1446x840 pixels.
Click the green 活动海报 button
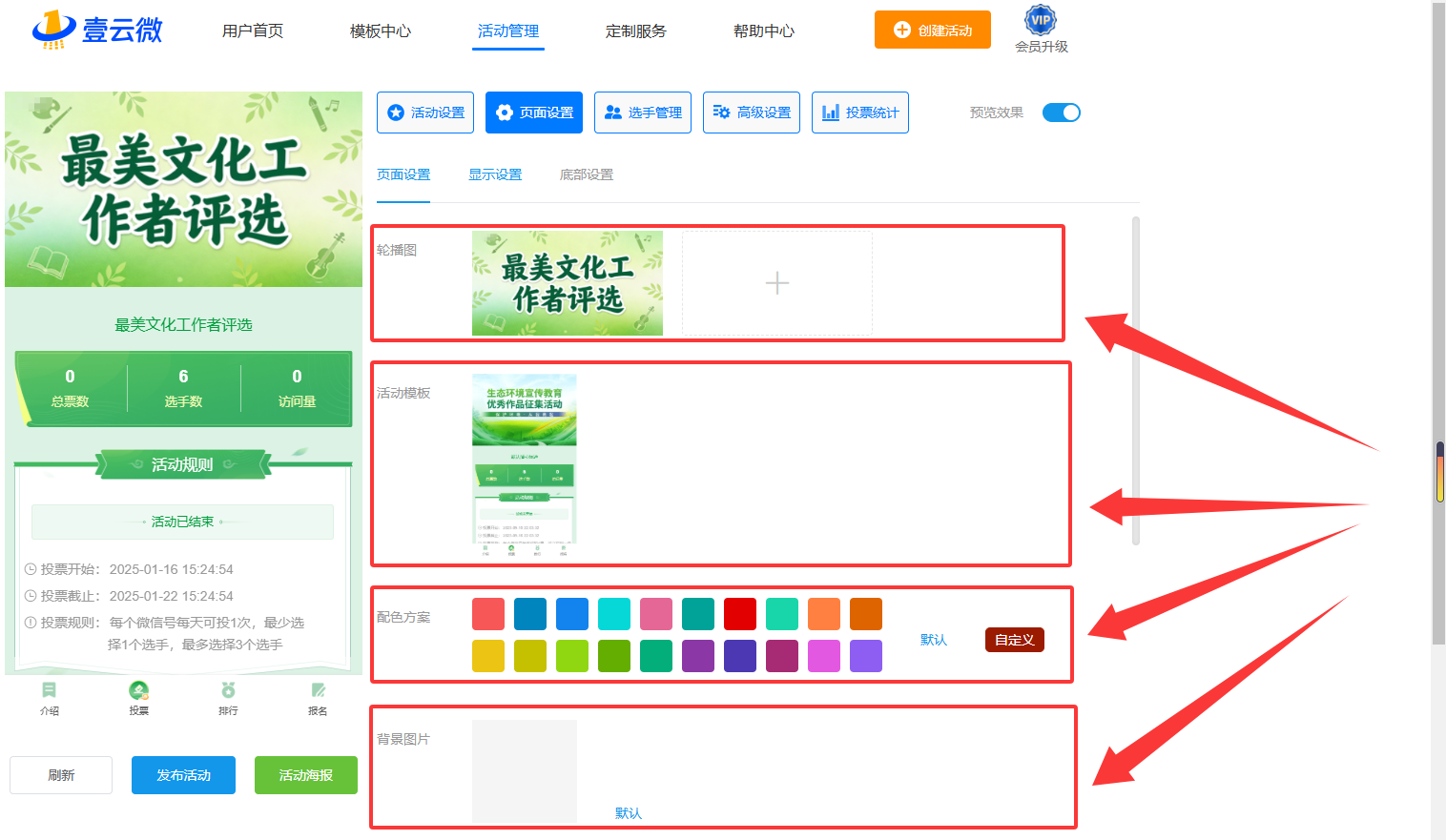tap(306, 775)
